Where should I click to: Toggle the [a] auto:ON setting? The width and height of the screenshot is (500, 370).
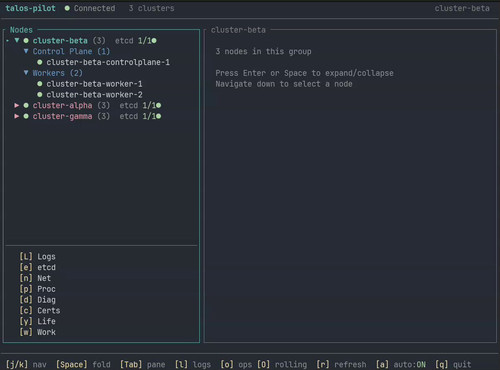coord(401,364)
